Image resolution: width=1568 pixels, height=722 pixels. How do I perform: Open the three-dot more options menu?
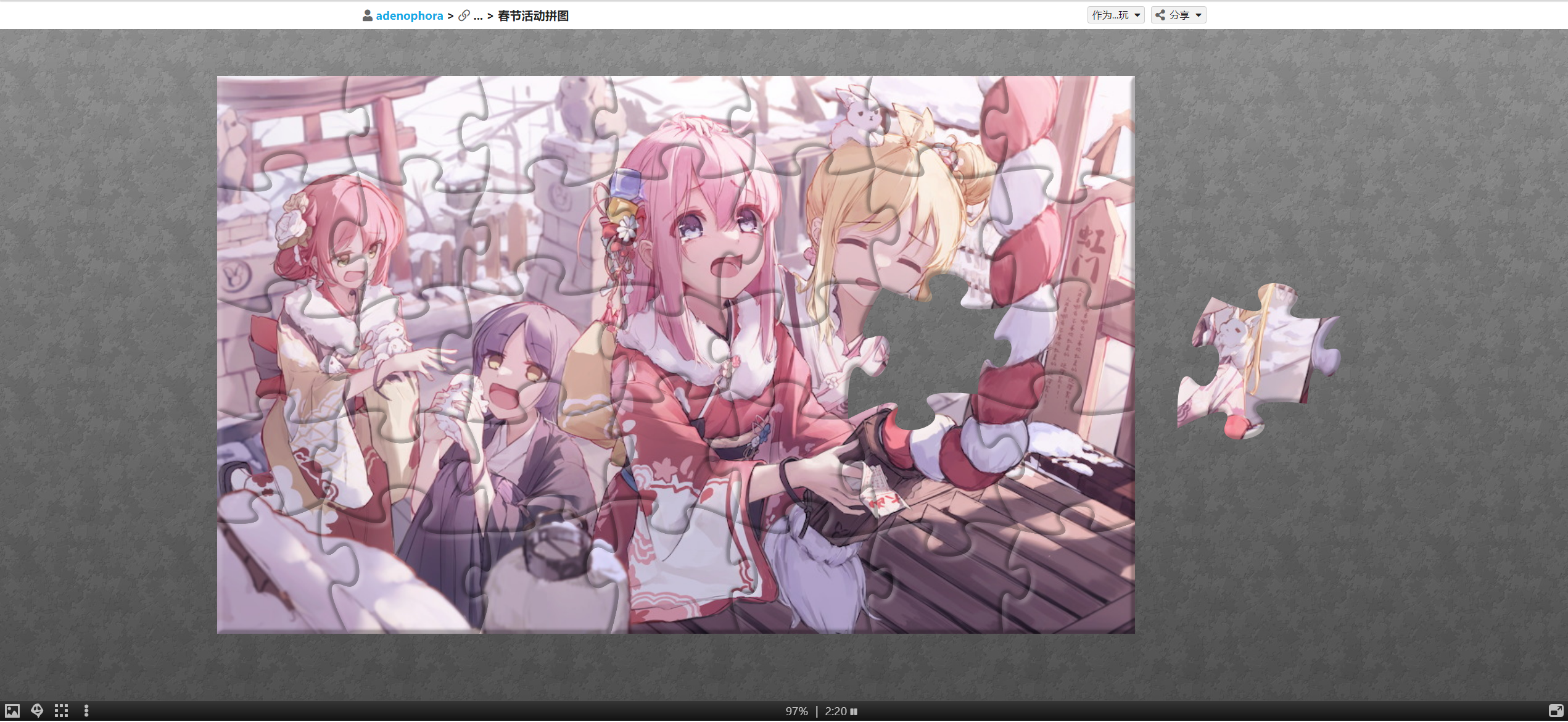pyautogui.click(x=86, y=711)
